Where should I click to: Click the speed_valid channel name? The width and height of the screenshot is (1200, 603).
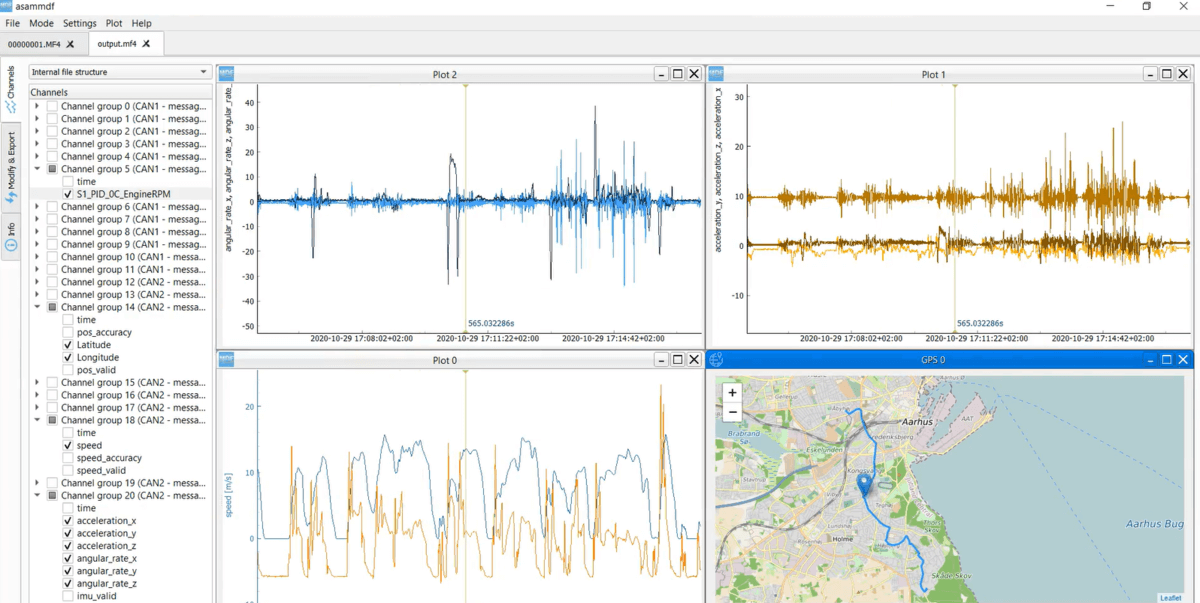[101, 470]
